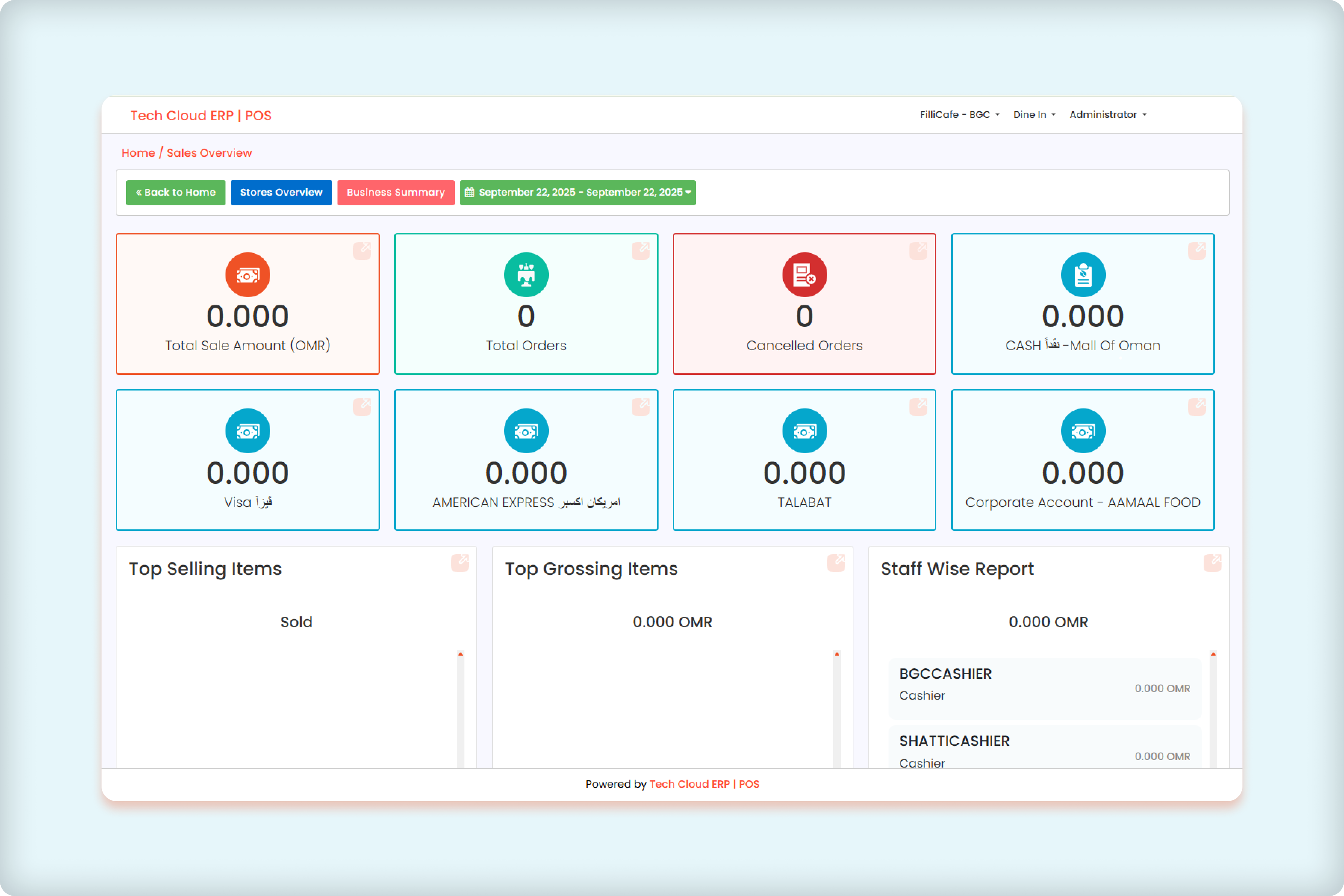Open expand icon on Total Sale Amount card
The height and width of the screenshot is (896, 1344).
coord(362,250)
